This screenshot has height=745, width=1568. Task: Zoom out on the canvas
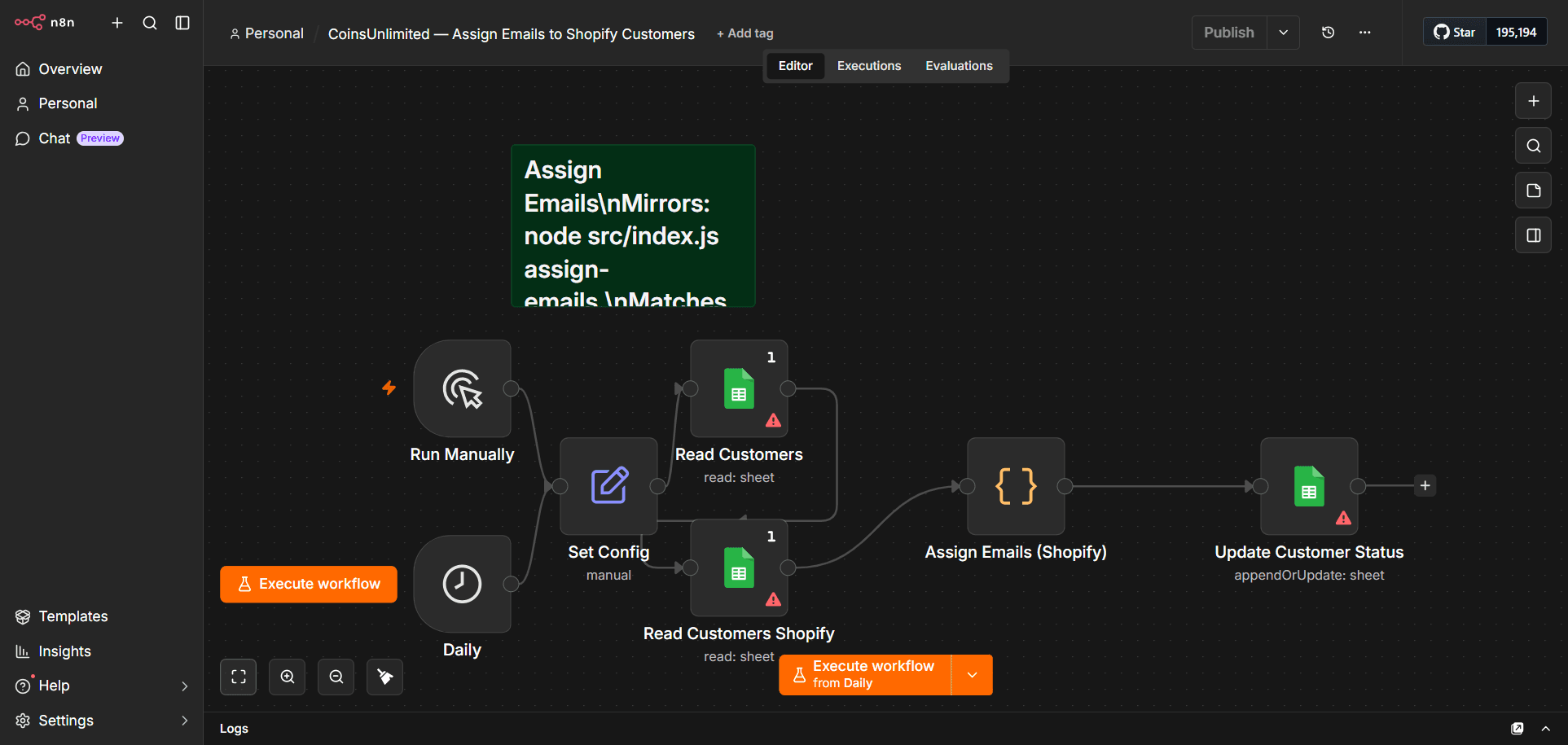tap(336, 677)
